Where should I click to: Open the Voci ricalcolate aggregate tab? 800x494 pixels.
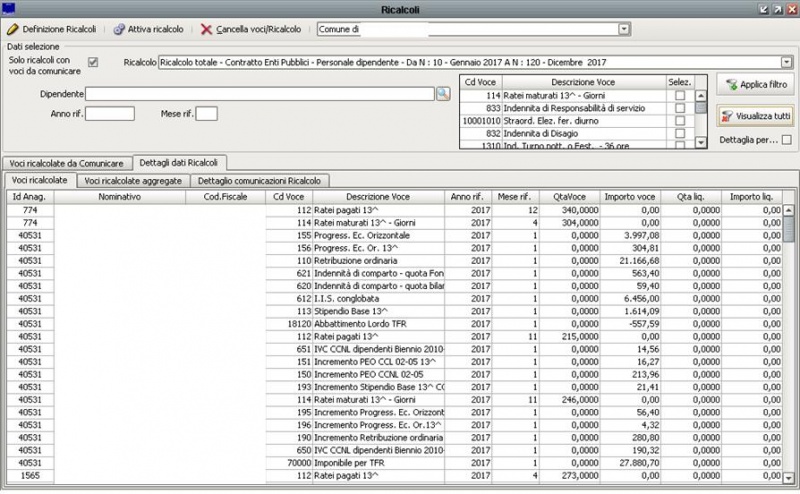pyautogui.click(x=132, y=181)
